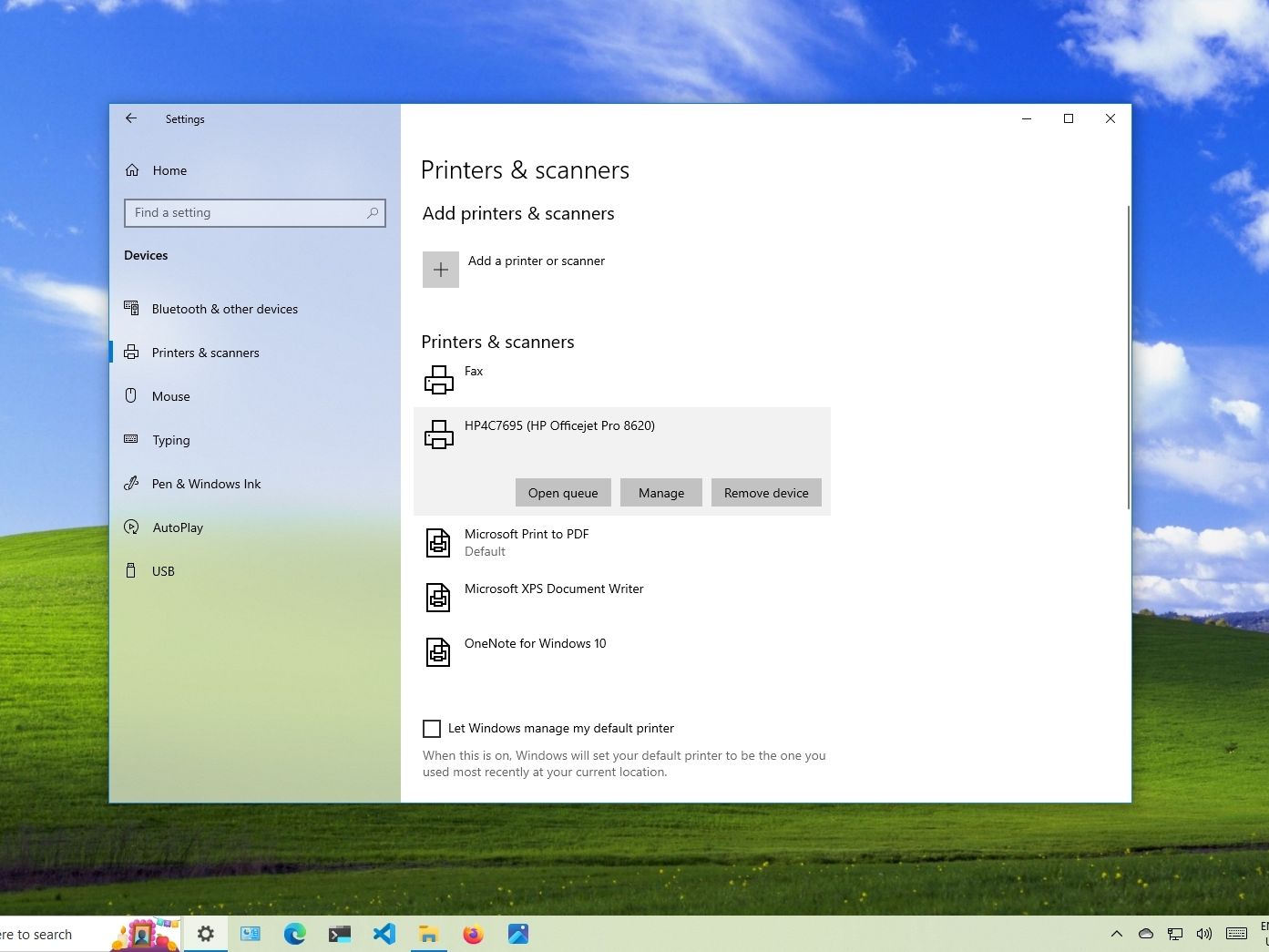Maximize the Settings window
This screenshot has width=1269, height=952.
1069,118
